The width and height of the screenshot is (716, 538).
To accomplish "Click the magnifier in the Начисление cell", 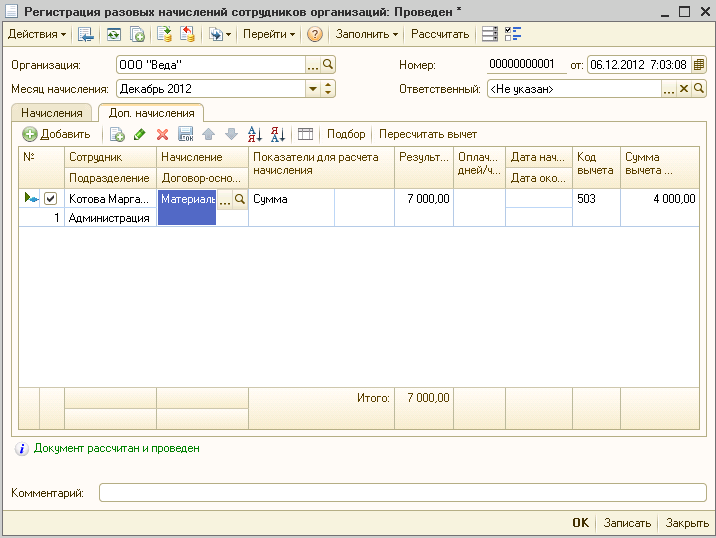I will [240, 199].
